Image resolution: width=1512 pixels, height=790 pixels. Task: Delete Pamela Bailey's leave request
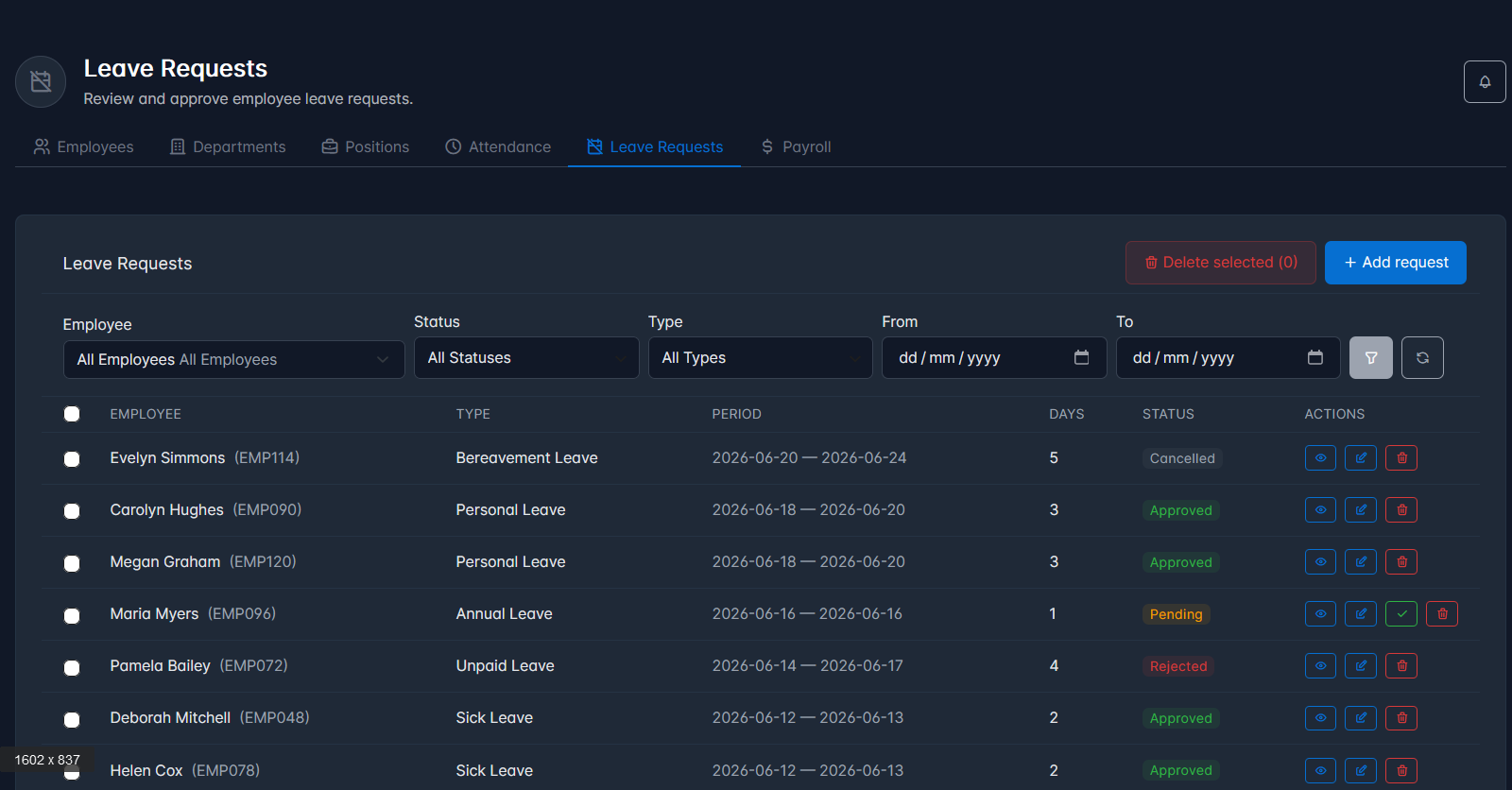click(1401, 666)
